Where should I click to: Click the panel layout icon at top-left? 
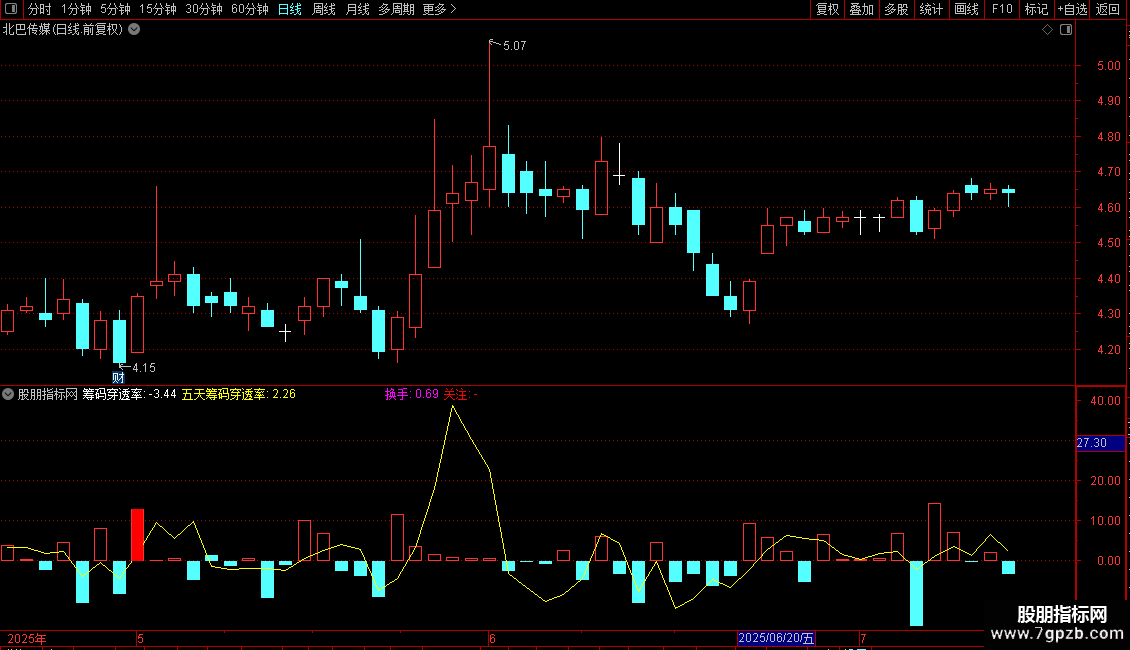[11, 9]
